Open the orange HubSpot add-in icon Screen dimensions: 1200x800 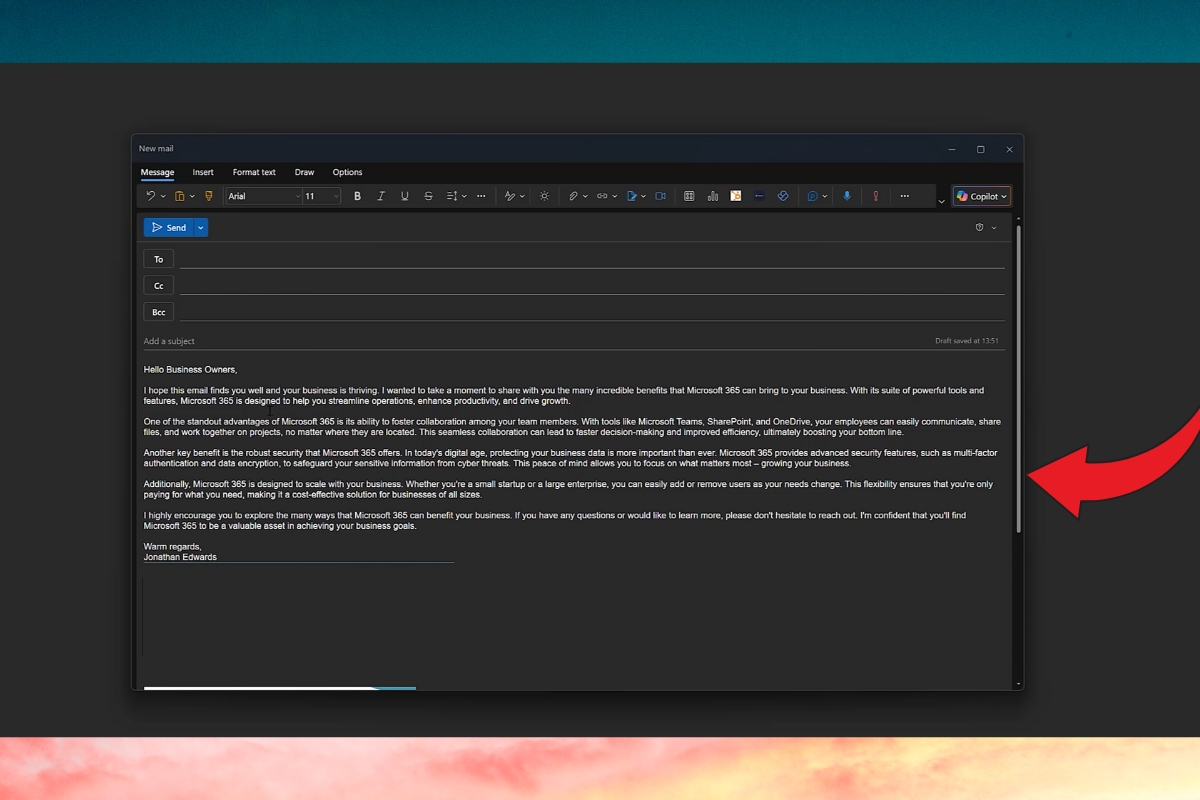click(x=736, y=196)
